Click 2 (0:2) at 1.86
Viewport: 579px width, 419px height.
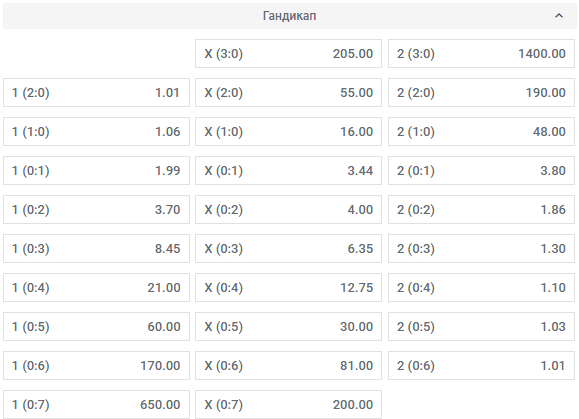[481, 210]
